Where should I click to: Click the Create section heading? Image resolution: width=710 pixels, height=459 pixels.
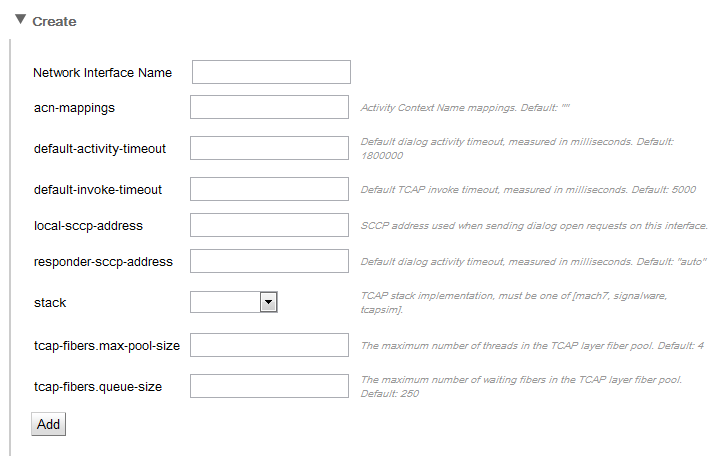(54, 21)
